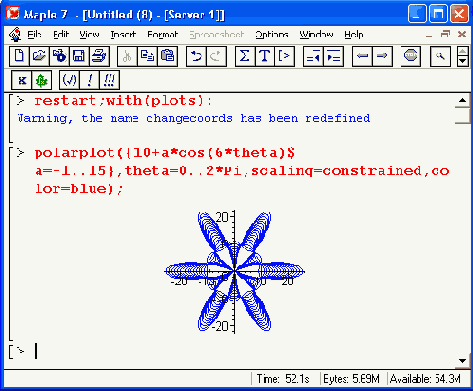Stop the computation with the stop sign icon
473x391 pixels.
(411, 56)
